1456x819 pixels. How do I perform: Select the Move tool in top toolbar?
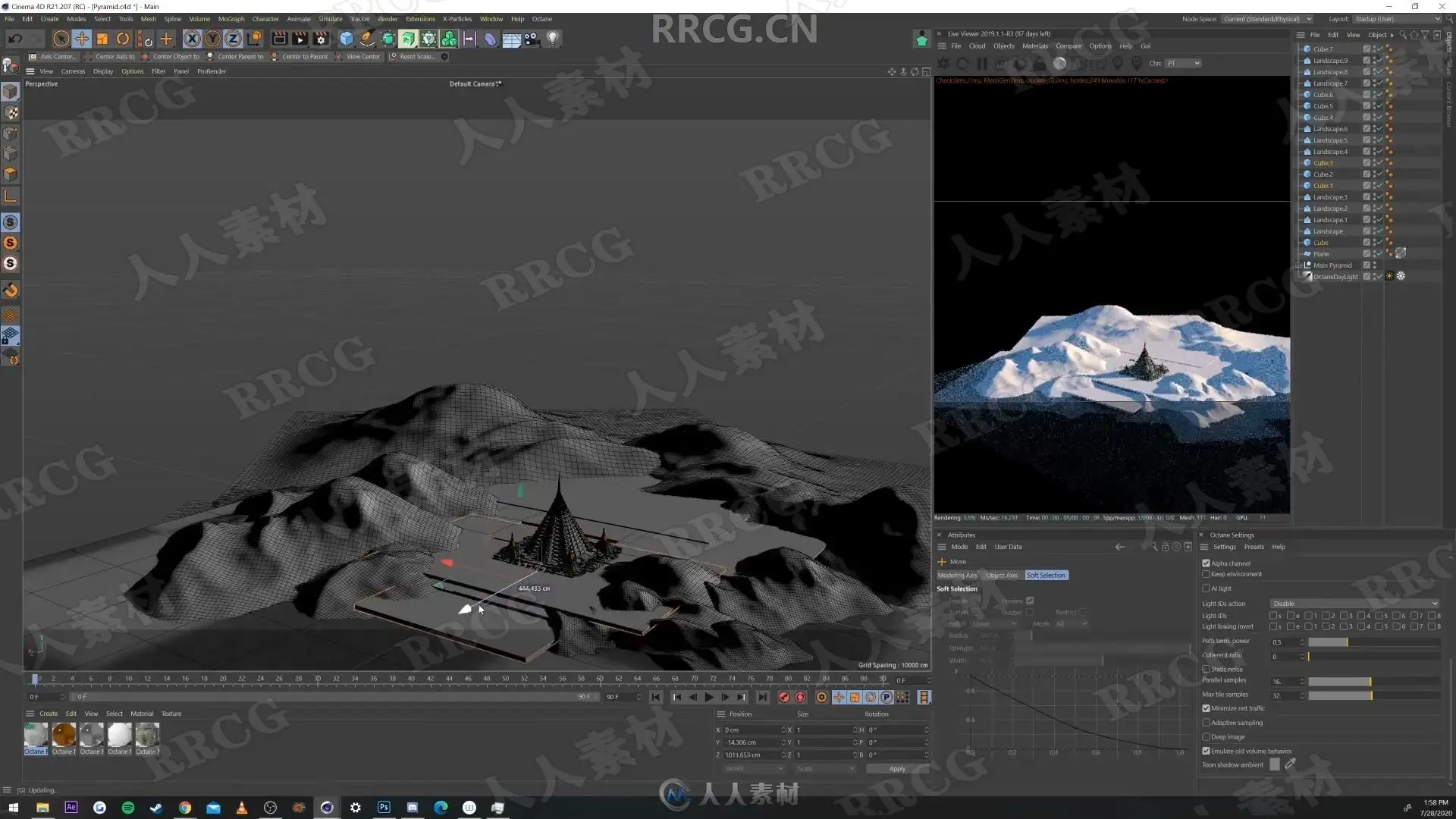81,39
